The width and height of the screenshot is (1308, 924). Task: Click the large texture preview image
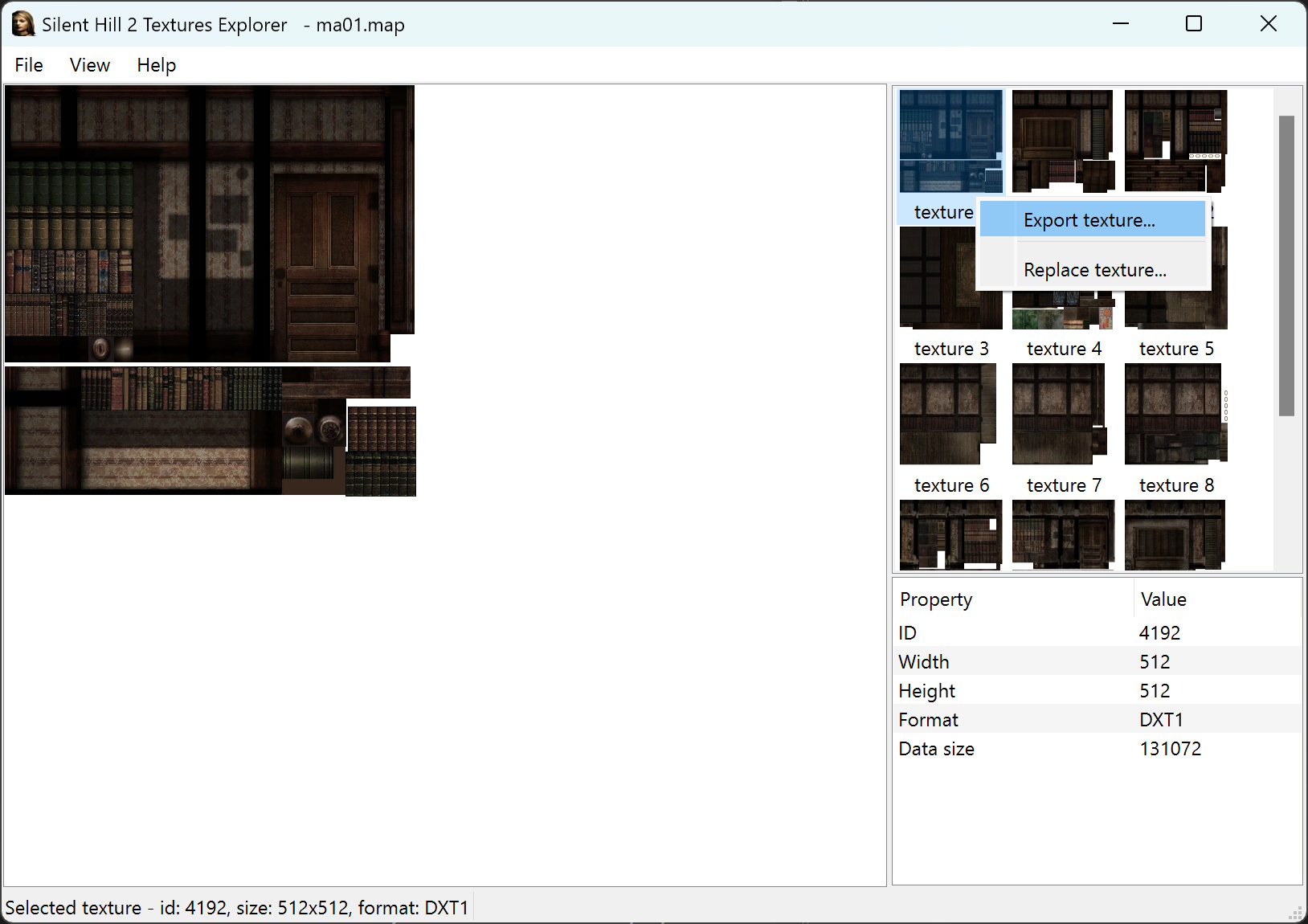[x=211, y=291]
